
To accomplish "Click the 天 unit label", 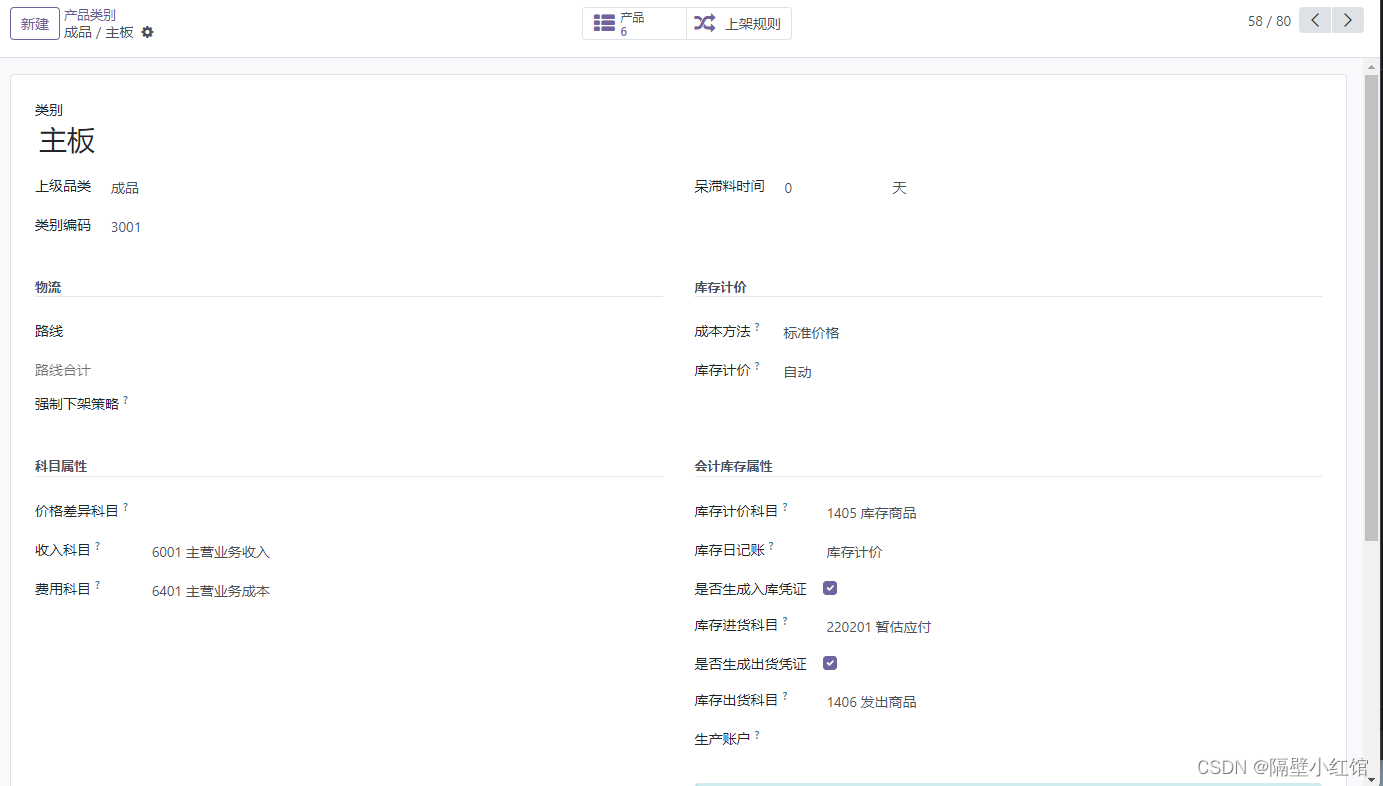I will pyautogui.click(x=899, y=188).
